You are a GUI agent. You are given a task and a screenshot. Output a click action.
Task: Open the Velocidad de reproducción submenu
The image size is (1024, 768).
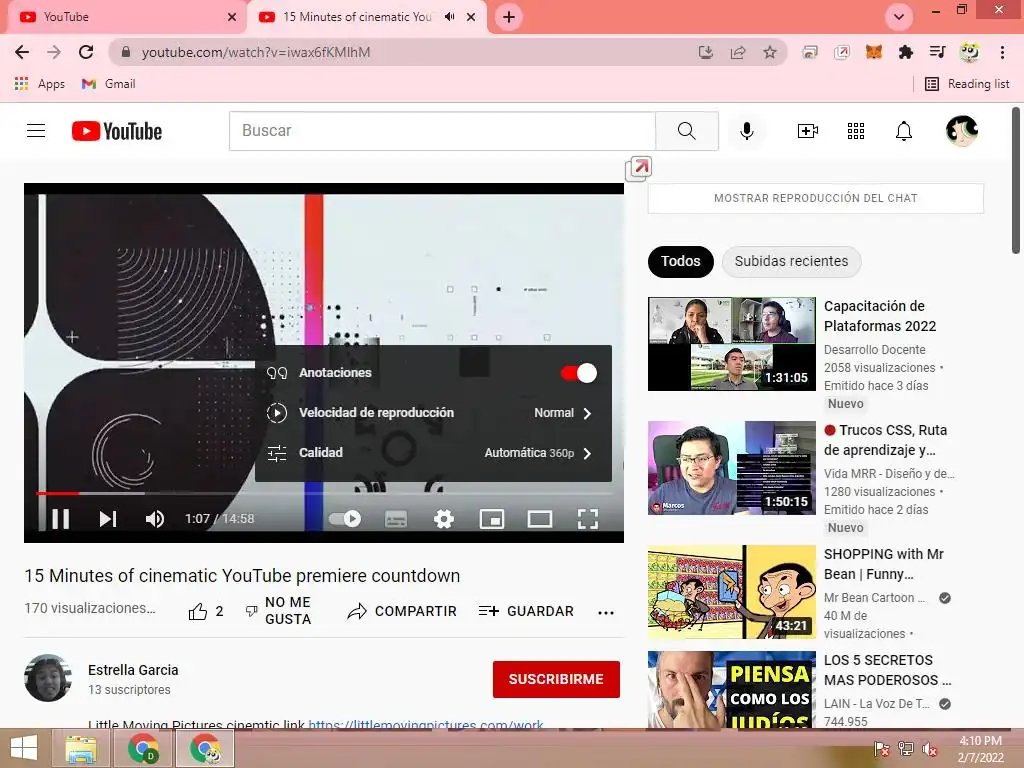pyautogui.click(x=433, y=413)
